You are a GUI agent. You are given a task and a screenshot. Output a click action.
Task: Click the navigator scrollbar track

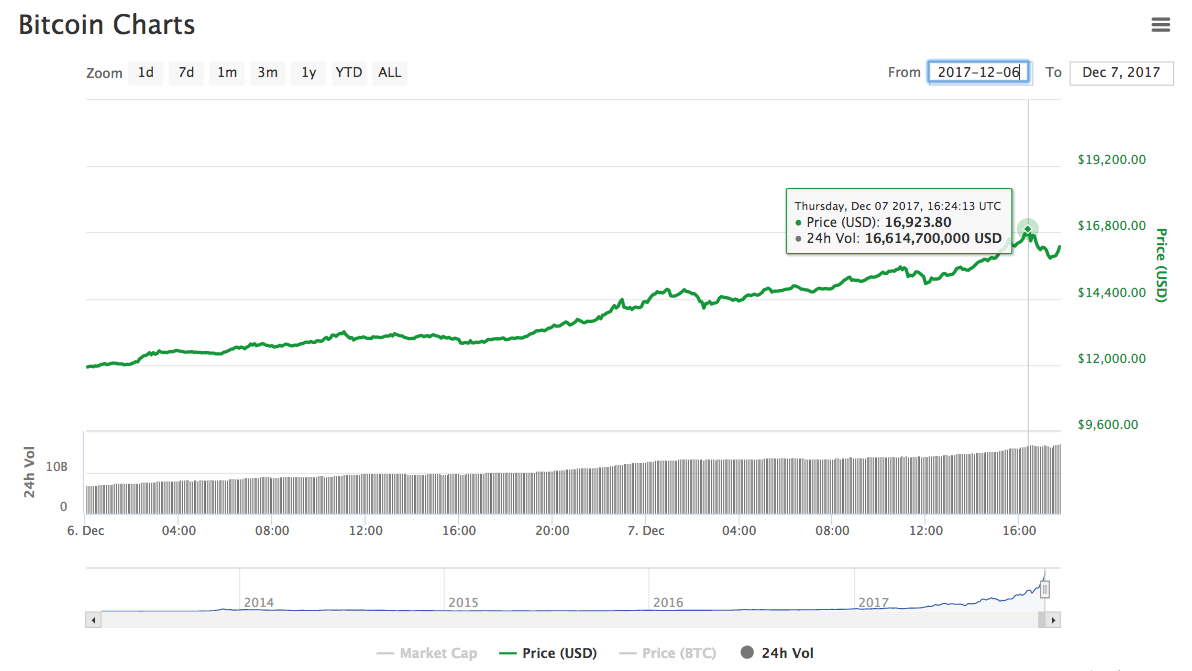(569, 620)
